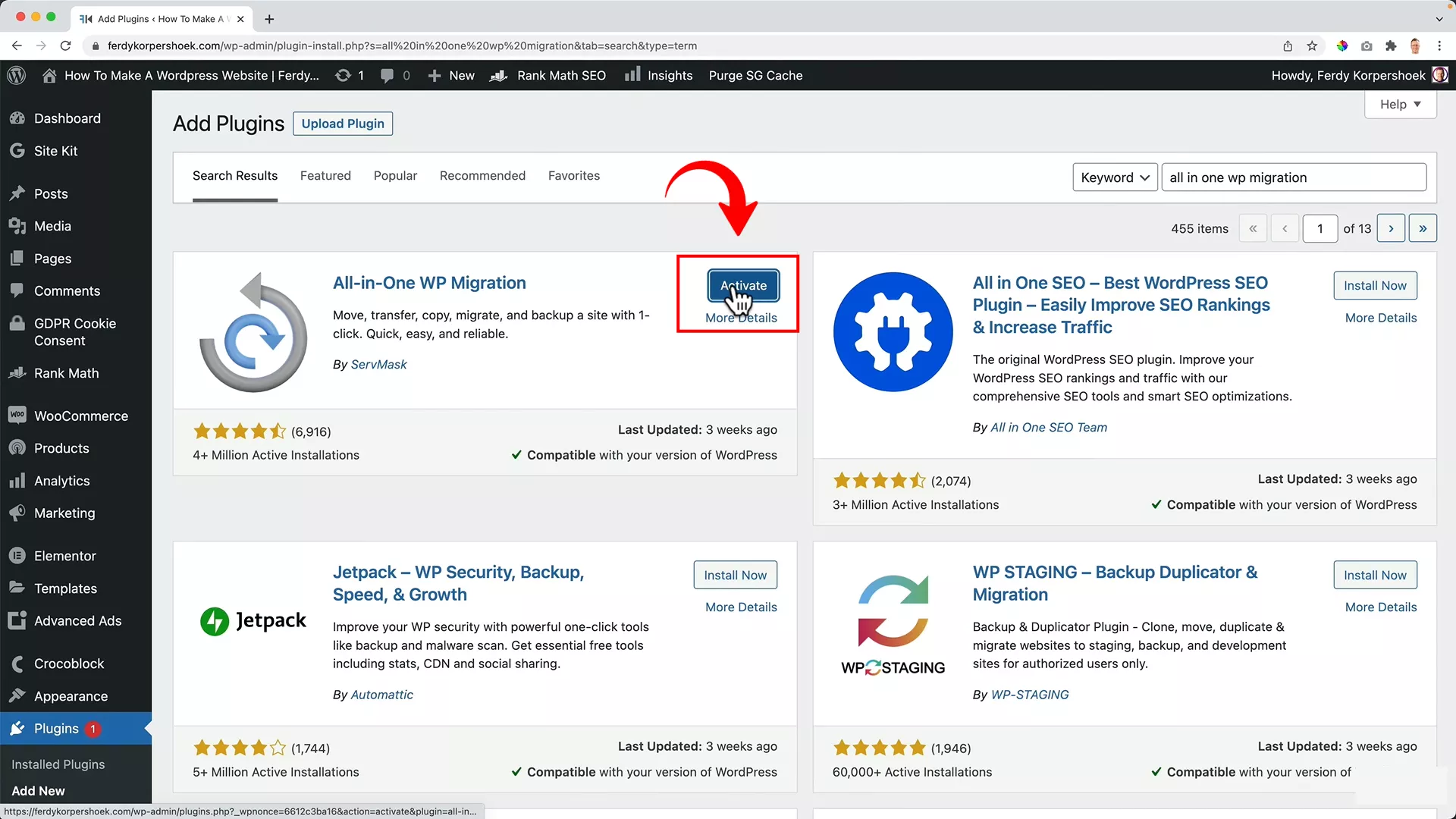Open Appearance in the sidebar
The height and width of the screenshot is (819, 1456).
[x=71, y=696]
